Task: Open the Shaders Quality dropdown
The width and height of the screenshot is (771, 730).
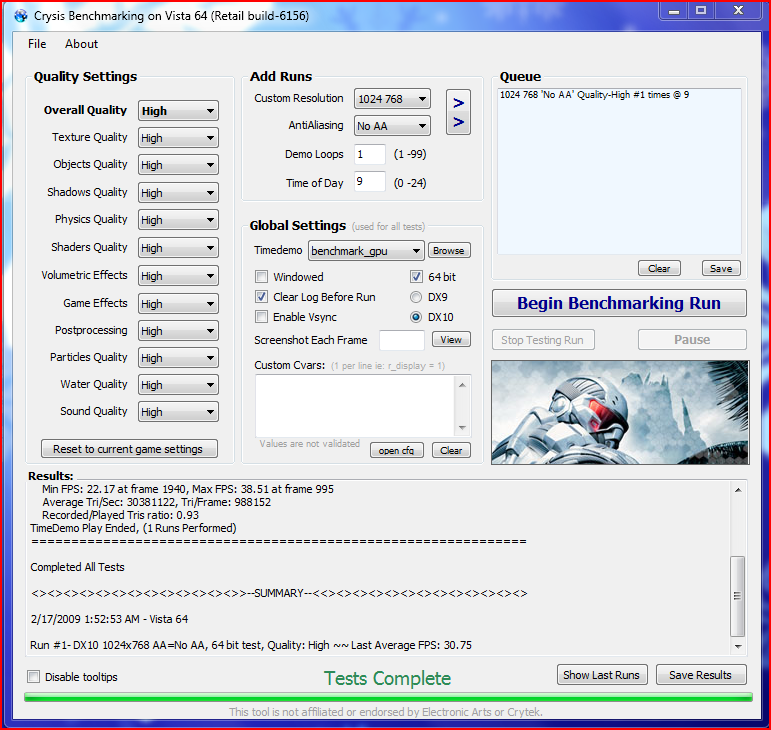Action: tap(178, 248)
